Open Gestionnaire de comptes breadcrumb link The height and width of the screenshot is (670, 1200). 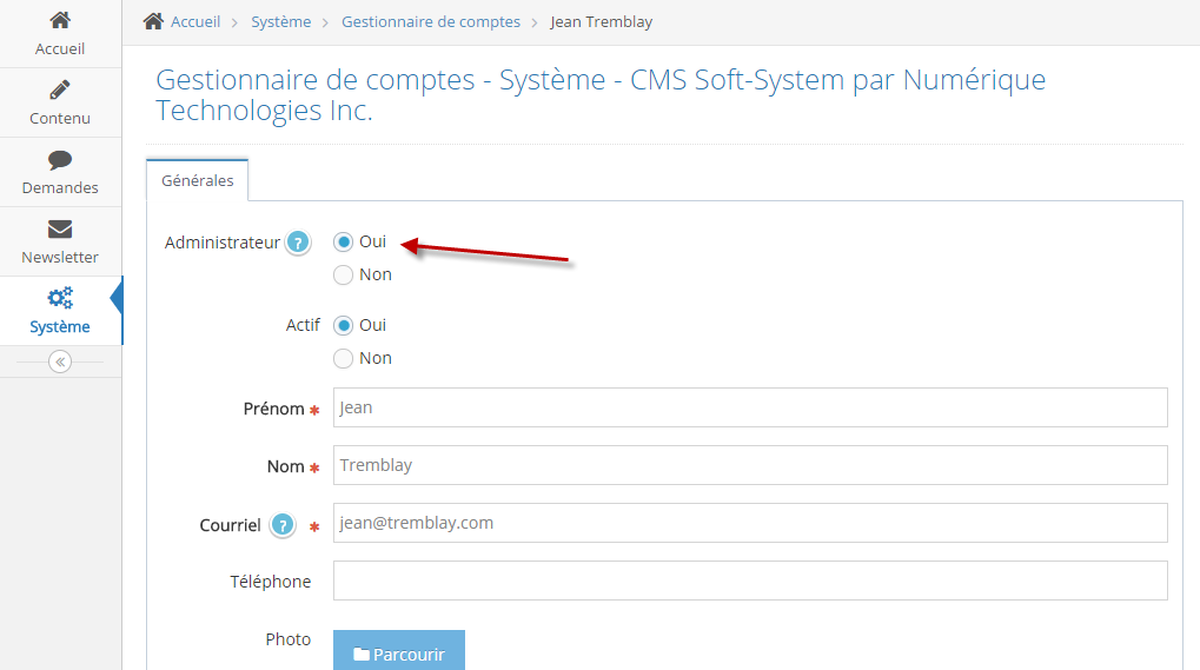point(431,21)
